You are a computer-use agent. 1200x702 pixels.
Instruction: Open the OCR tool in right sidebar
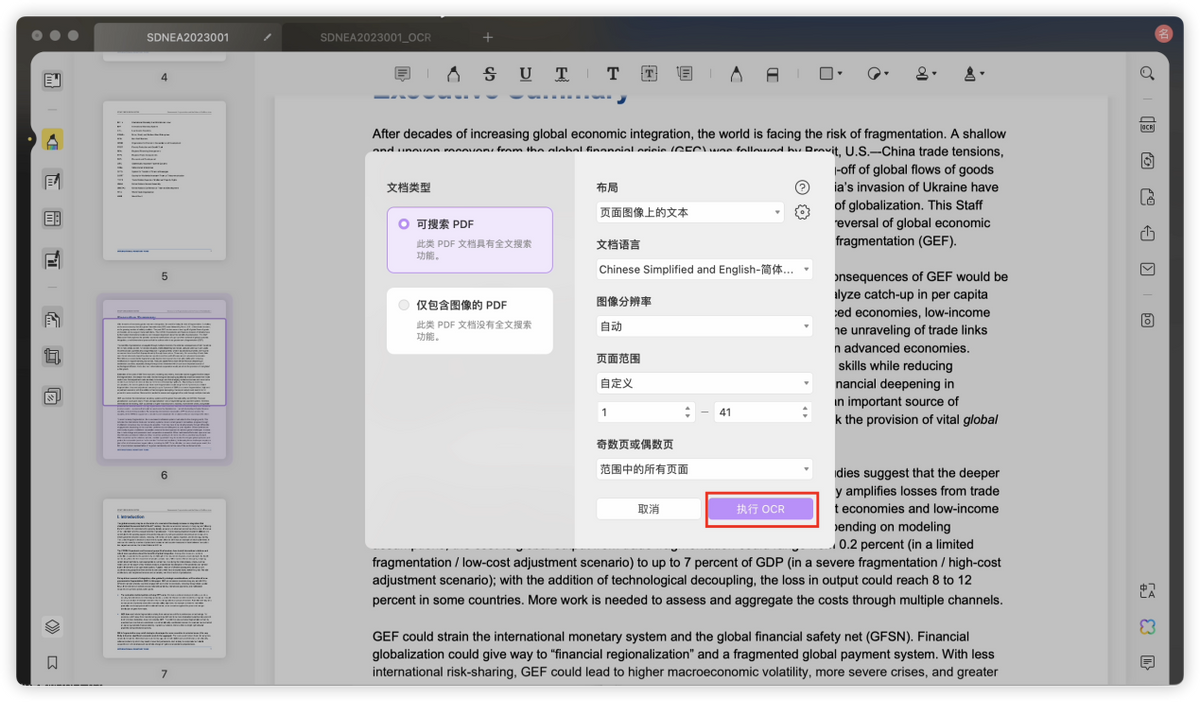click(x=1147, y=125)
